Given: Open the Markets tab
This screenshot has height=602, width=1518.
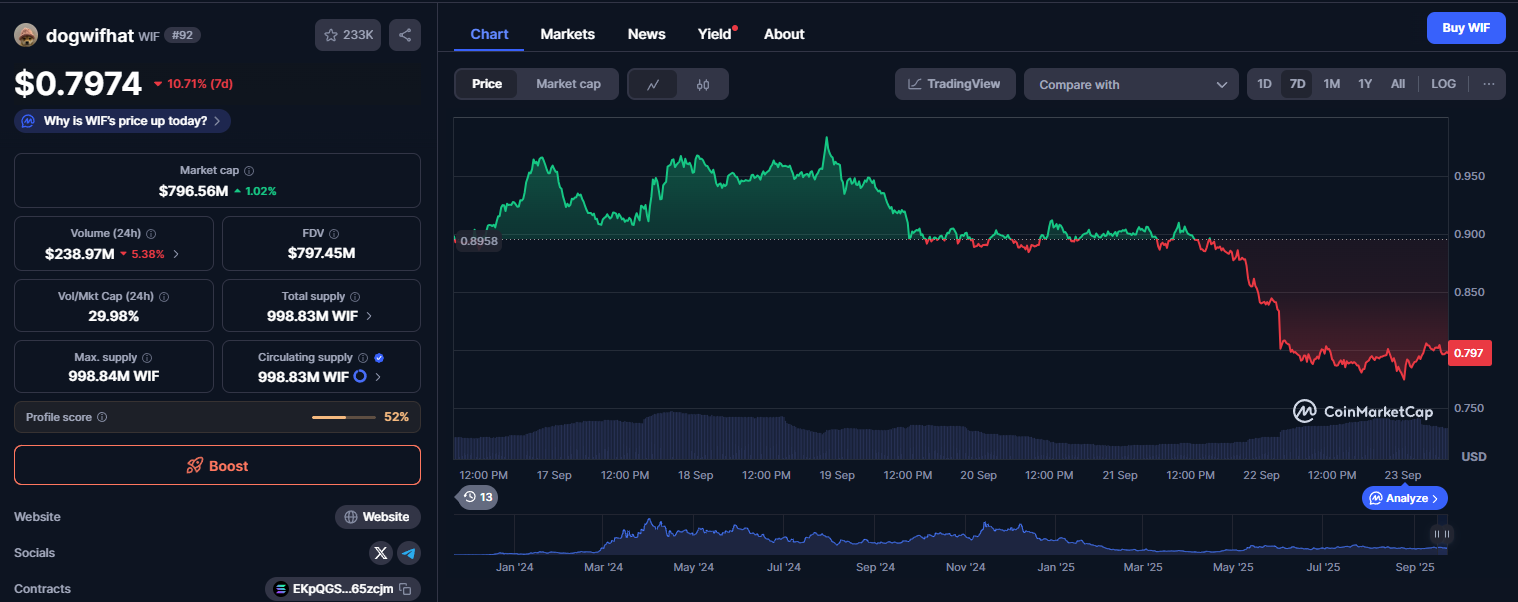Looking at the screenshot, I should coord(567,34).
